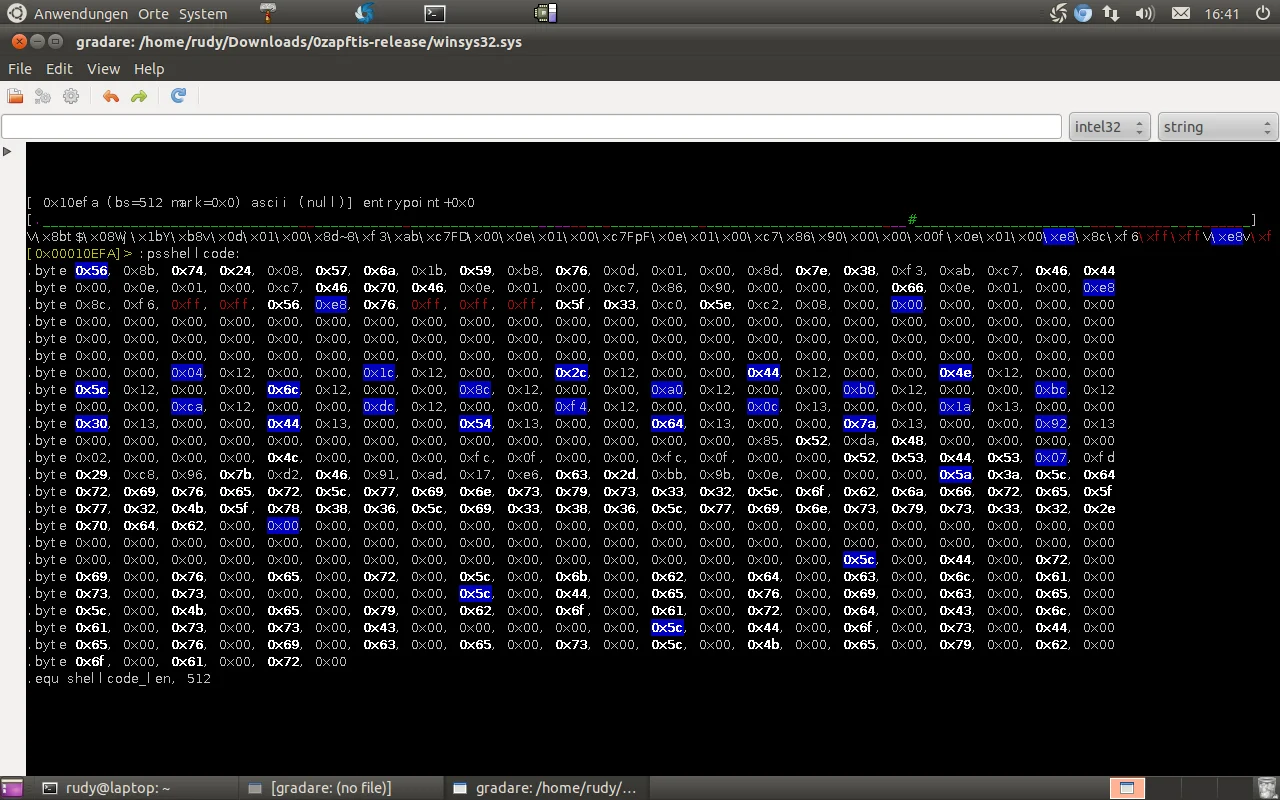Click the orange undo arrow
This screenshot has height=800, width=1280.
coord(111,96)
